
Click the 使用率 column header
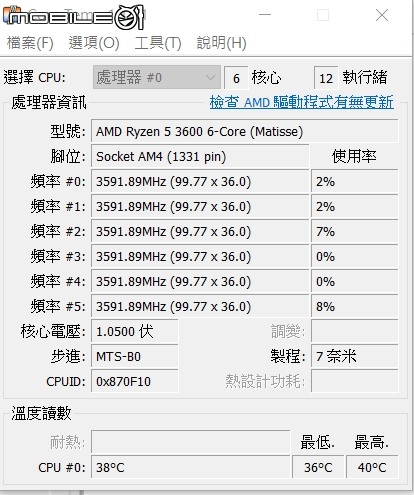point(354,156)
